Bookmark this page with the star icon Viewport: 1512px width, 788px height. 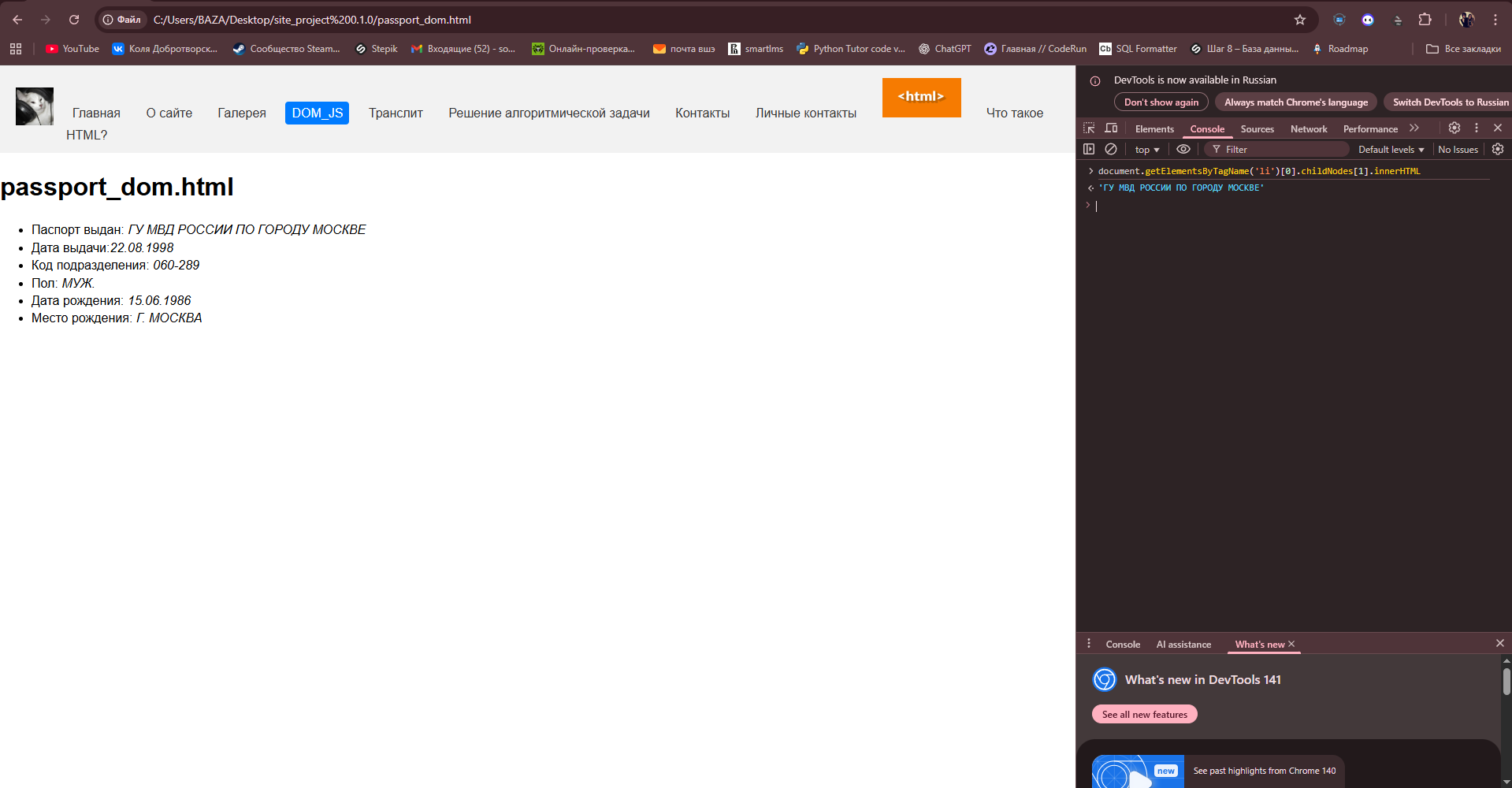coord(1300,20)
